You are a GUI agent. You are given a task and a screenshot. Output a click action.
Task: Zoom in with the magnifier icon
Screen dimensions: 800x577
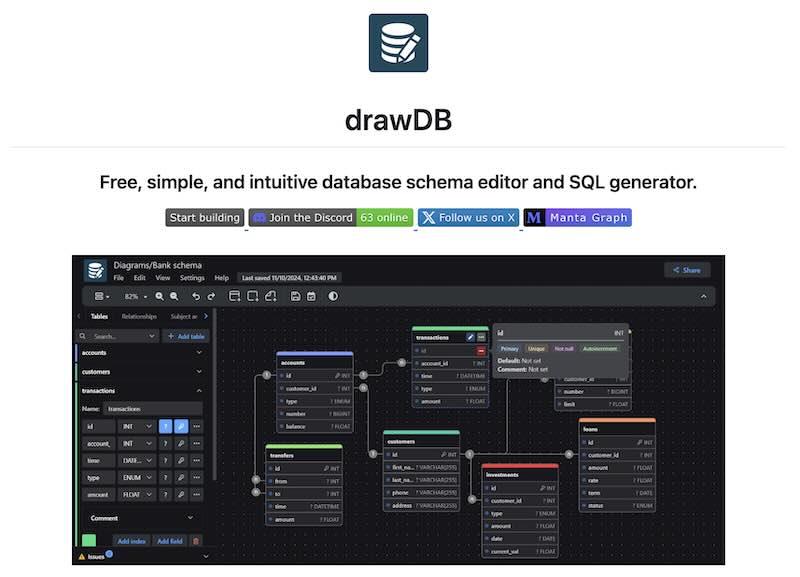pos(158,297)
